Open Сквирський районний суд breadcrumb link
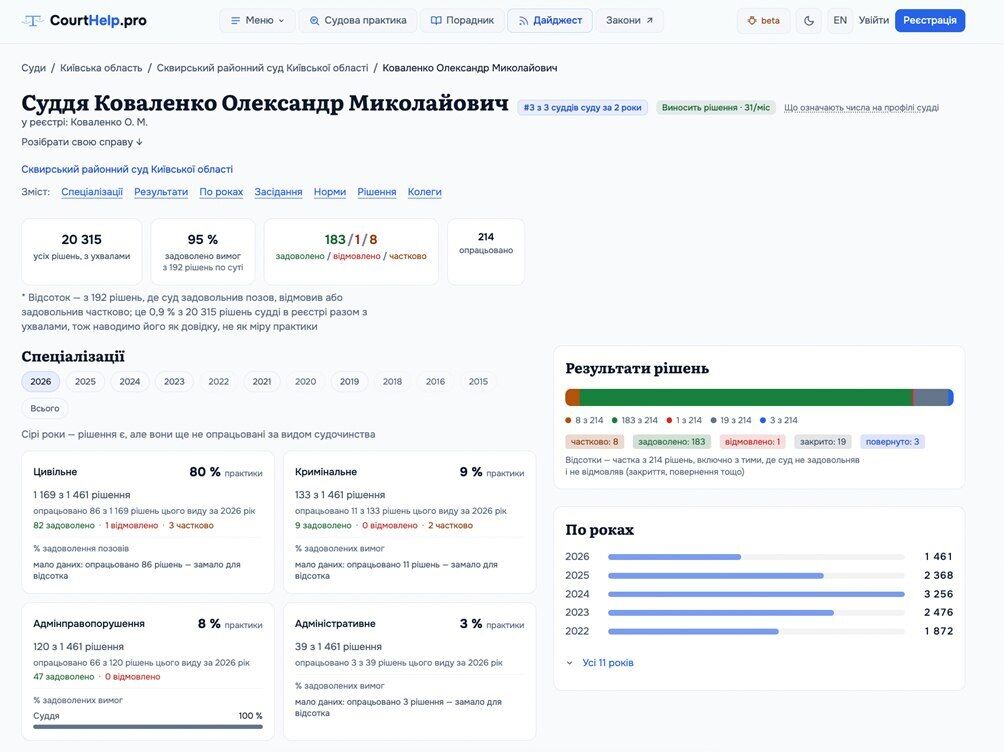Screen dimensions: 1004x752 tap(263, 68)
